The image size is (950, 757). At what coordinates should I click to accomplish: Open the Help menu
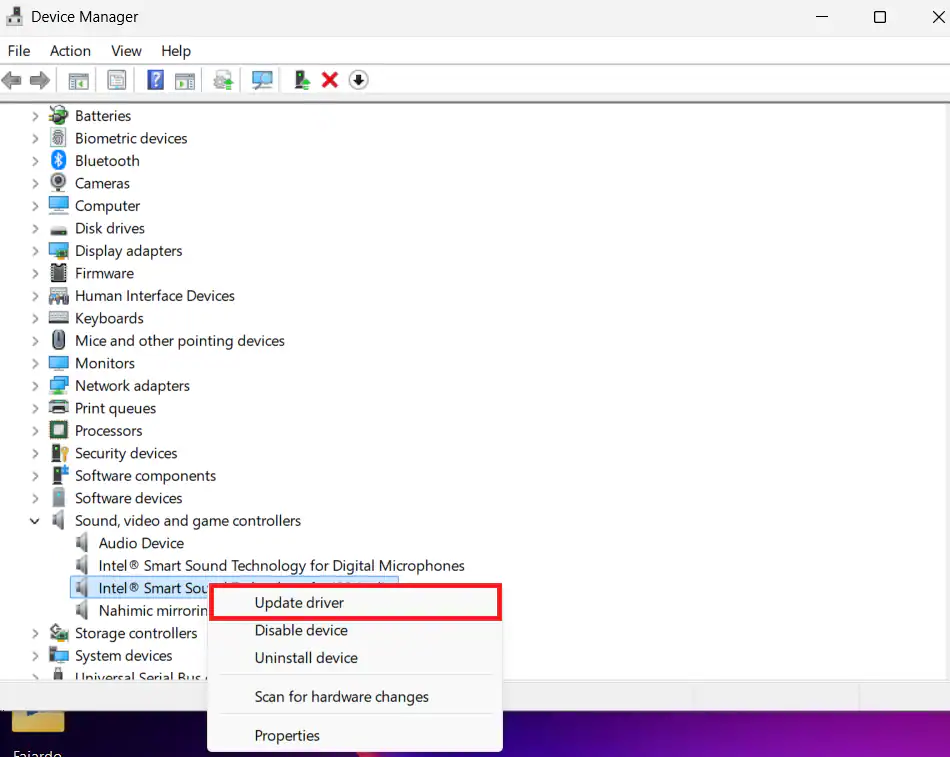point(176,51)
